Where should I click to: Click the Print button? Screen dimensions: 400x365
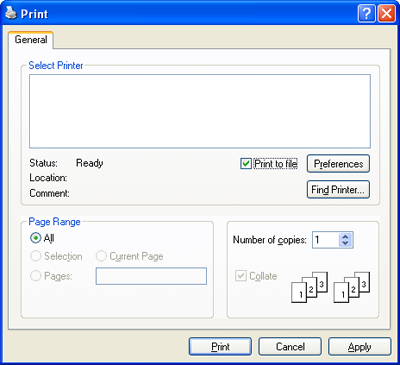click(x=220, y=347)
